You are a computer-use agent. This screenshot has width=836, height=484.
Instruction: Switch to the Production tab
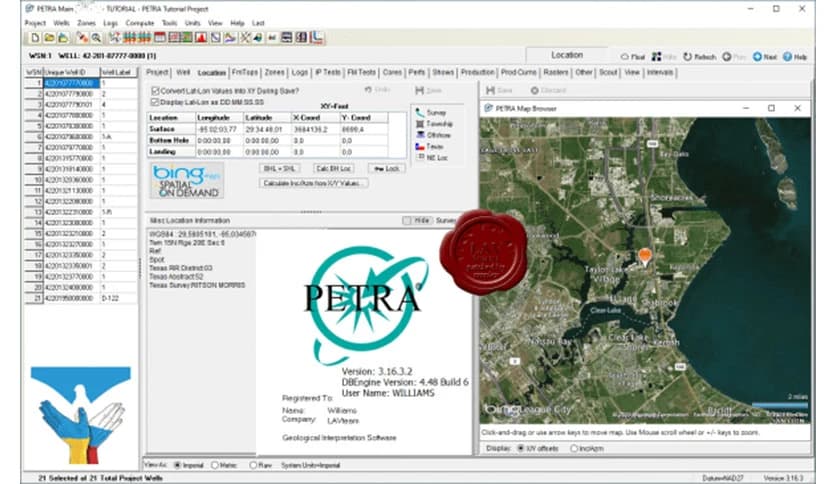point(477,72)
